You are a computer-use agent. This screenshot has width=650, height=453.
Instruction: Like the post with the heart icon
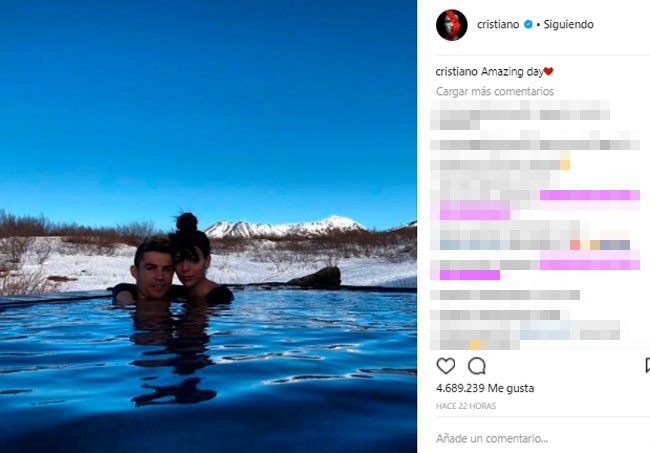[x=446, y=366]
